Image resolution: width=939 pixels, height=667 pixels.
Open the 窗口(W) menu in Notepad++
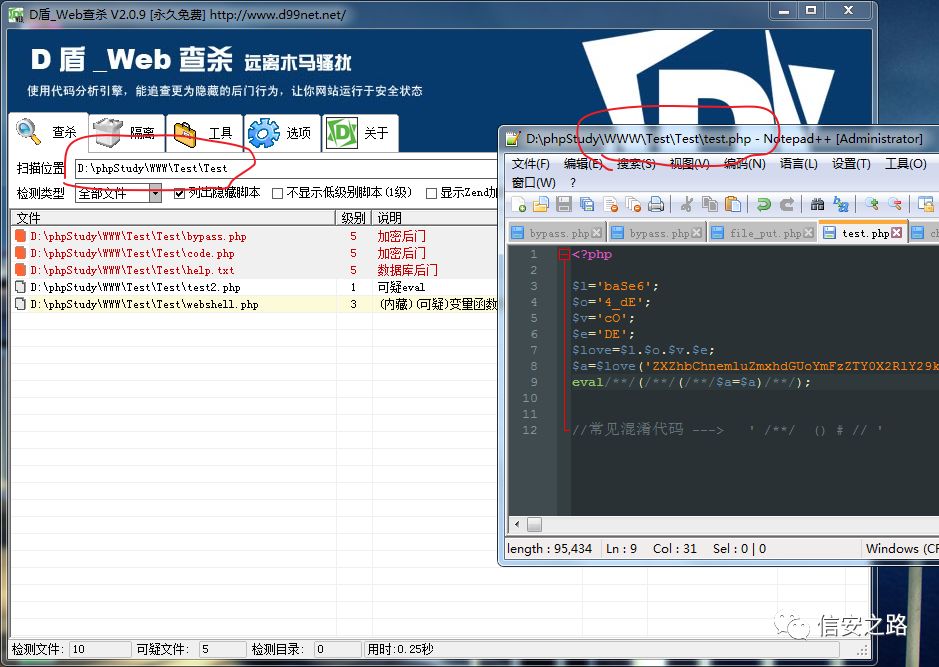(x=533, y=182)
